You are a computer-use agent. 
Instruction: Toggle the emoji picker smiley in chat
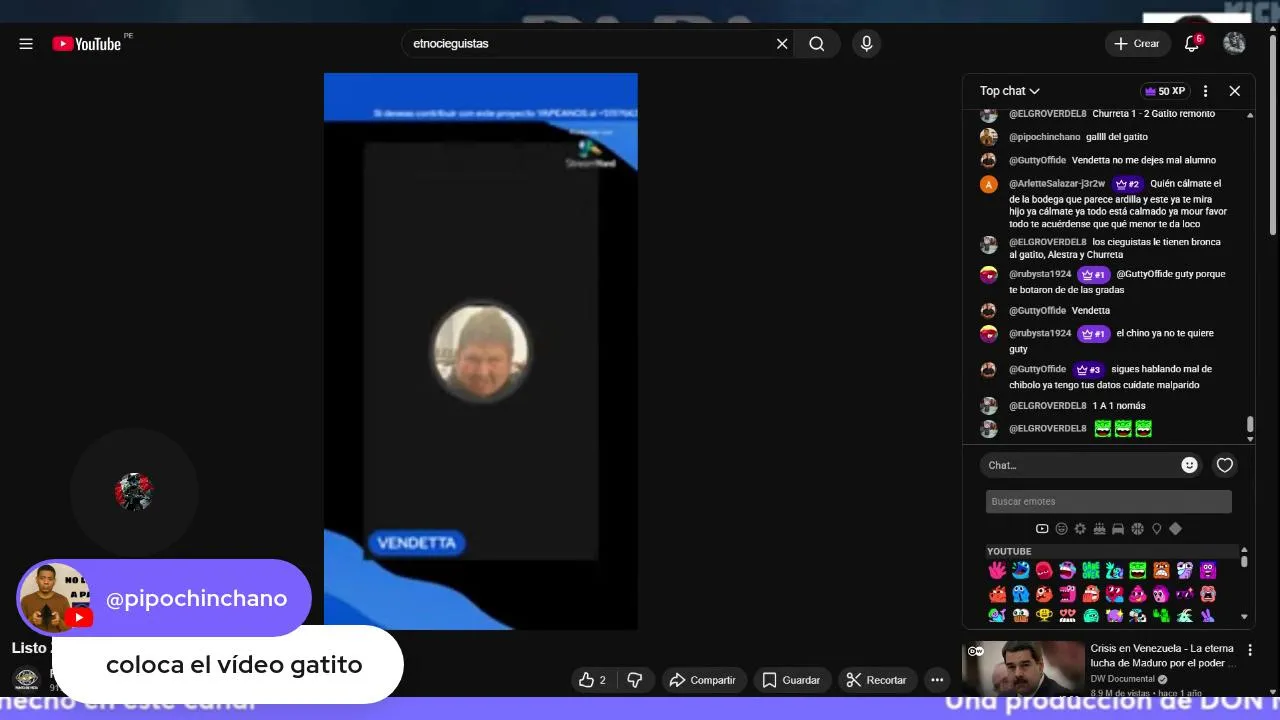1189,465
